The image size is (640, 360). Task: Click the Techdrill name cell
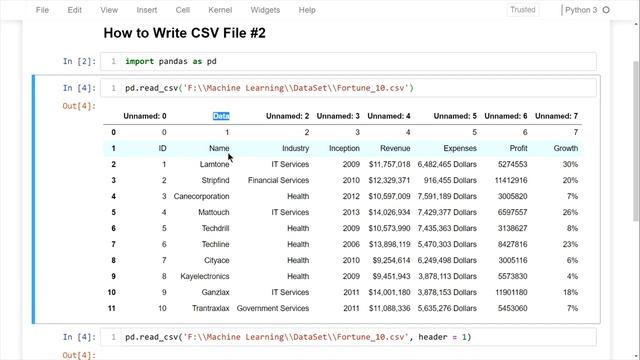[x=215, y=228]
